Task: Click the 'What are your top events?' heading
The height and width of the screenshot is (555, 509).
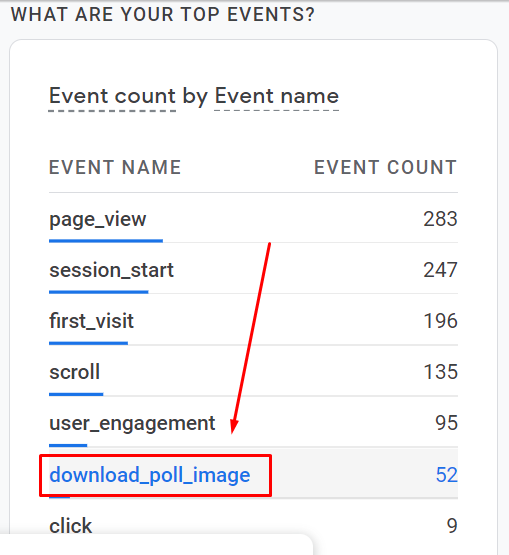Action: click(162, 15)
